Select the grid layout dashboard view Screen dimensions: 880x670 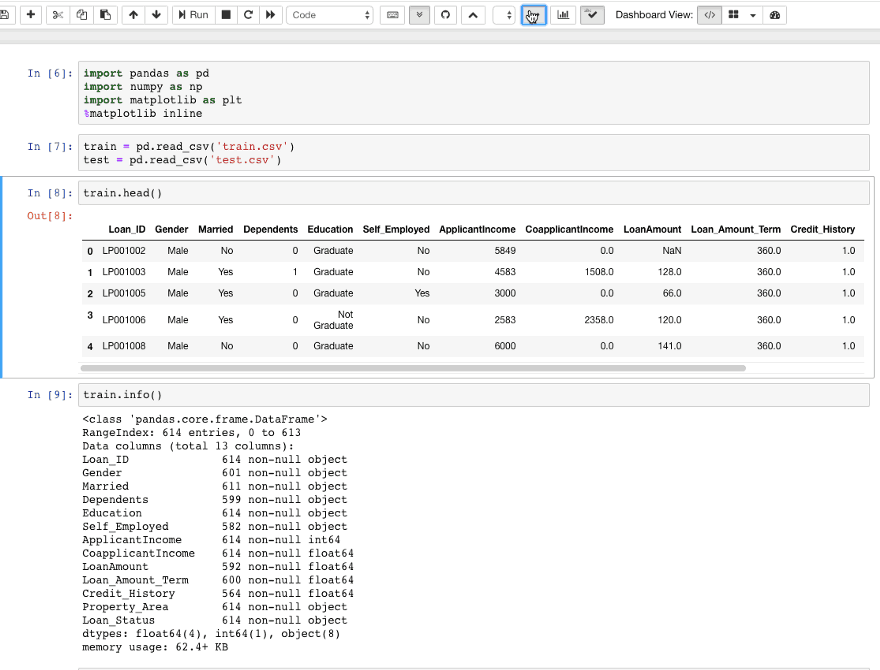click(734, 15)
